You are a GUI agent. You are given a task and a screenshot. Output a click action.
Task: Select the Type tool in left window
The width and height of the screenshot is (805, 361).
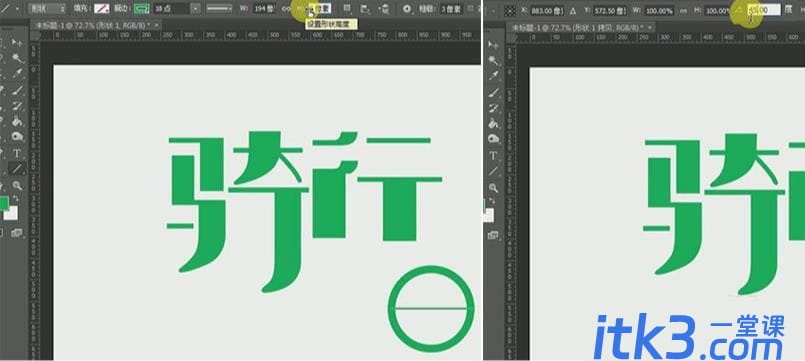pyautogui.click(x=17, y=153)
